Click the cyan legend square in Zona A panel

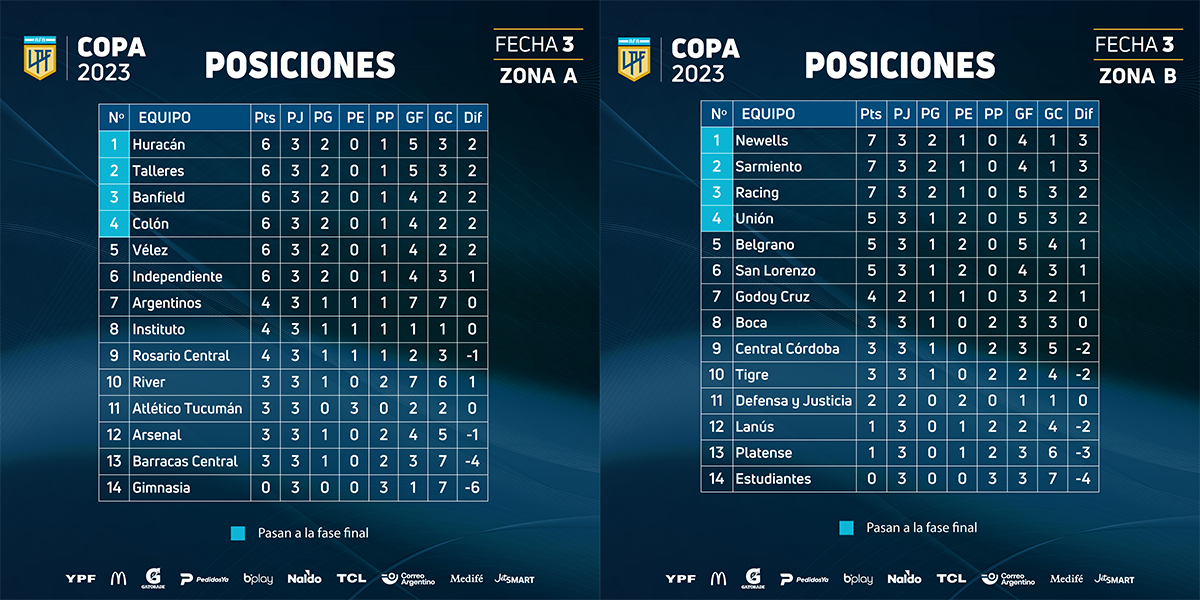(237, 533)
